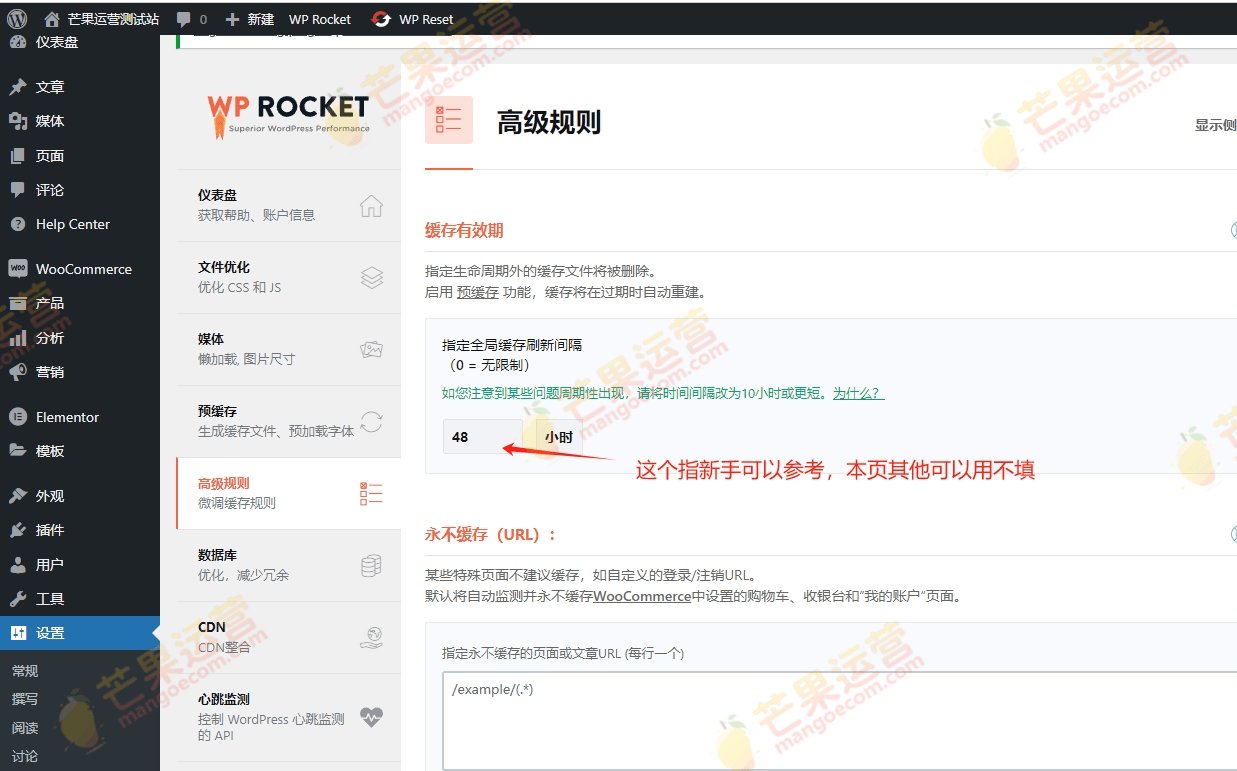The height and width of the screenshot is (771, 1237).
Task: Click the layers icon for 文件优化
Action: pos(371,278)
